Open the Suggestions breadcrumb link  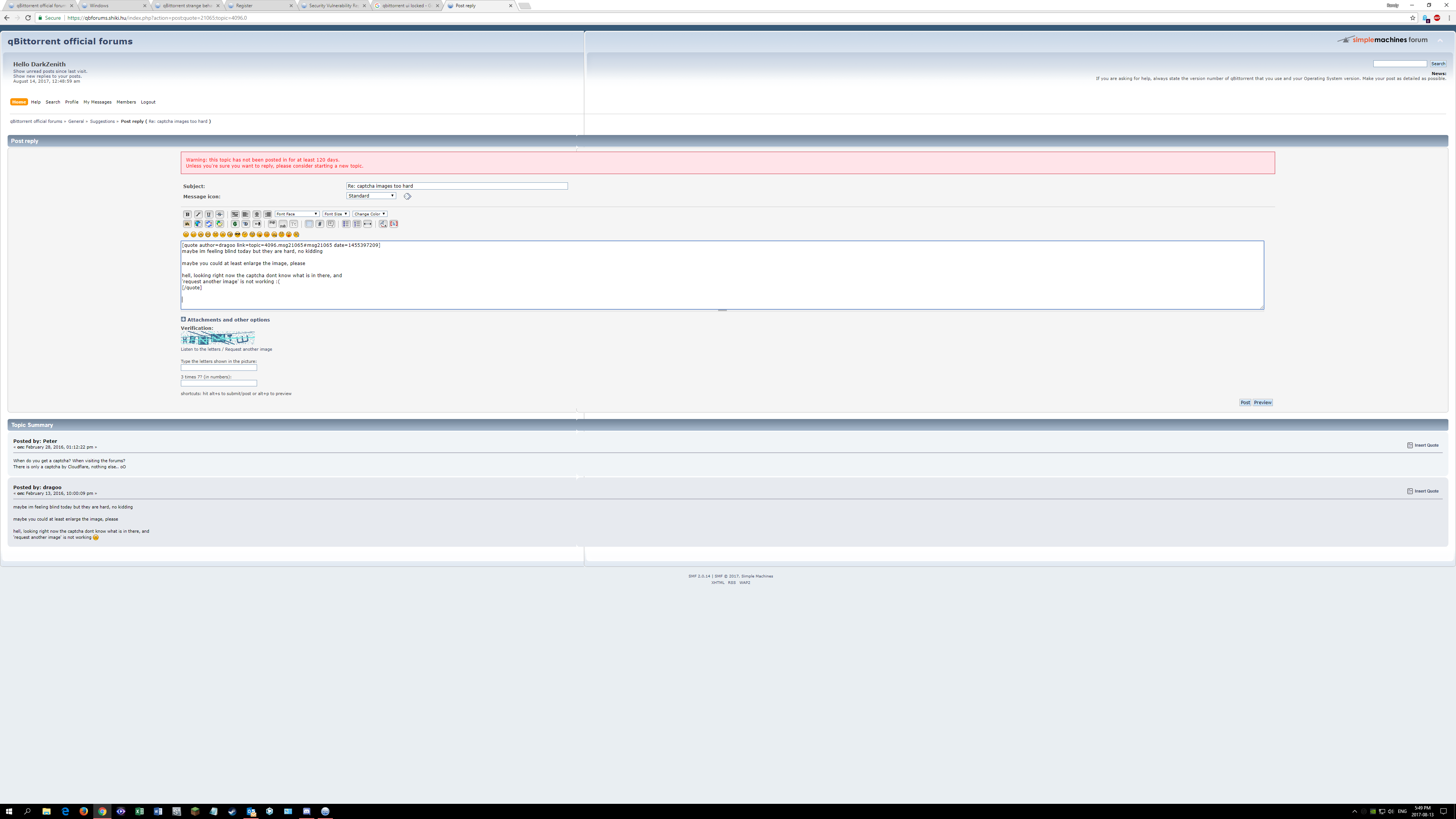click(x=102, y=121)
